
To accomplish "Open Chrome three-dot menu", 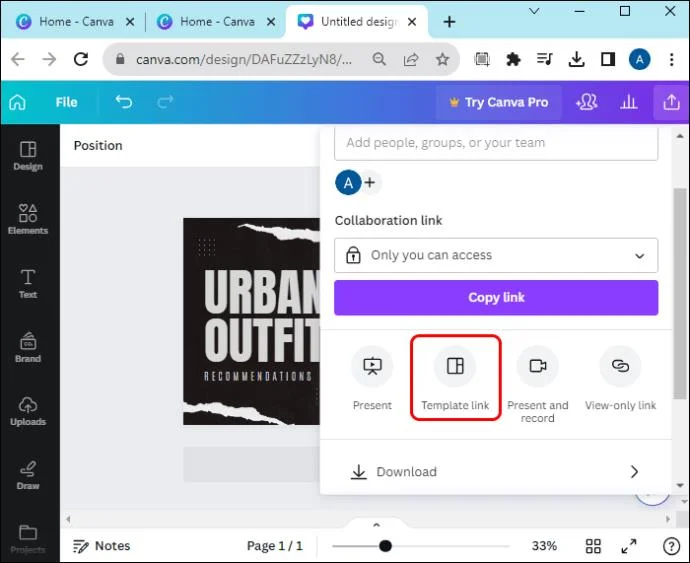I will coord(672,59).
